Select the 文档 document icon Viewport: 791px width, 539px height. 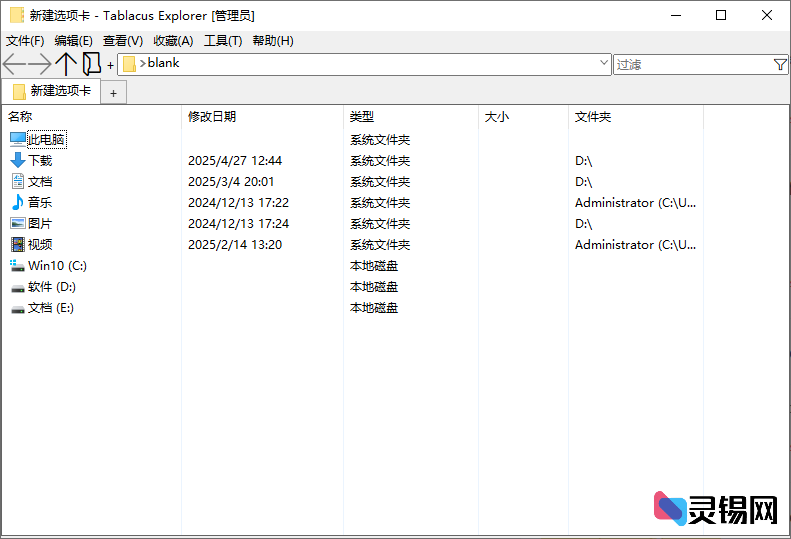(18, 181)
